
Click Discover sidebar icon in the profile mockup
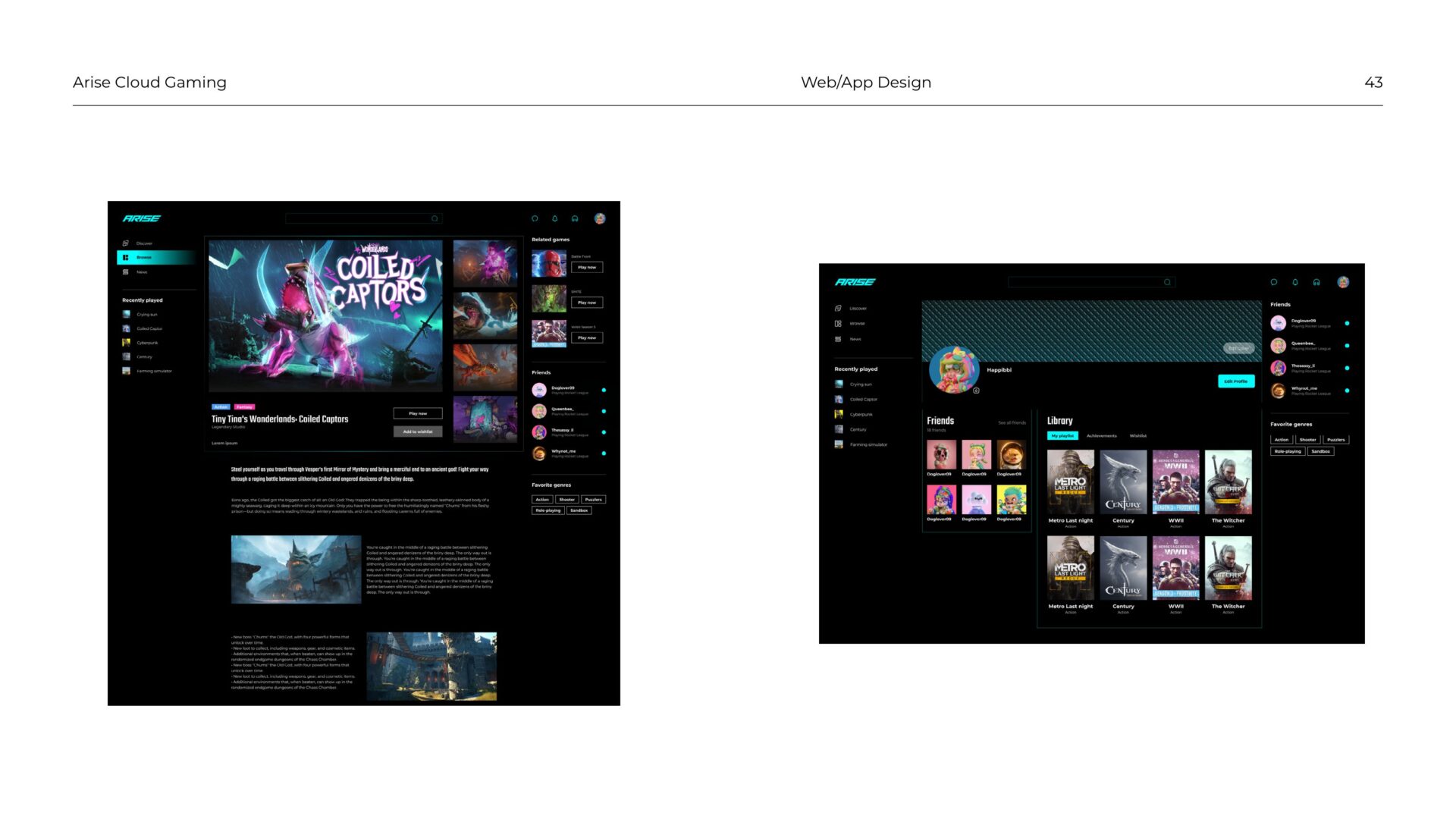coord(838,309)
